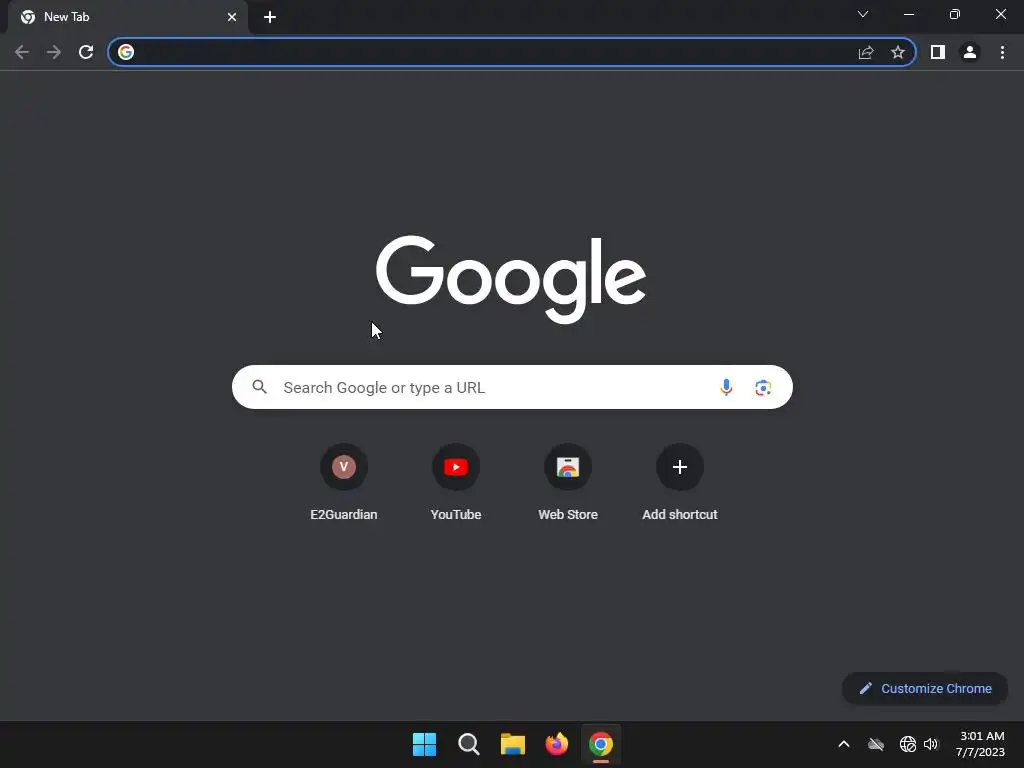Screen dimensions: 1024x768
Task: Bookmark this tab with the star icon
Action: pyautogui.click(x=898, y=52)
